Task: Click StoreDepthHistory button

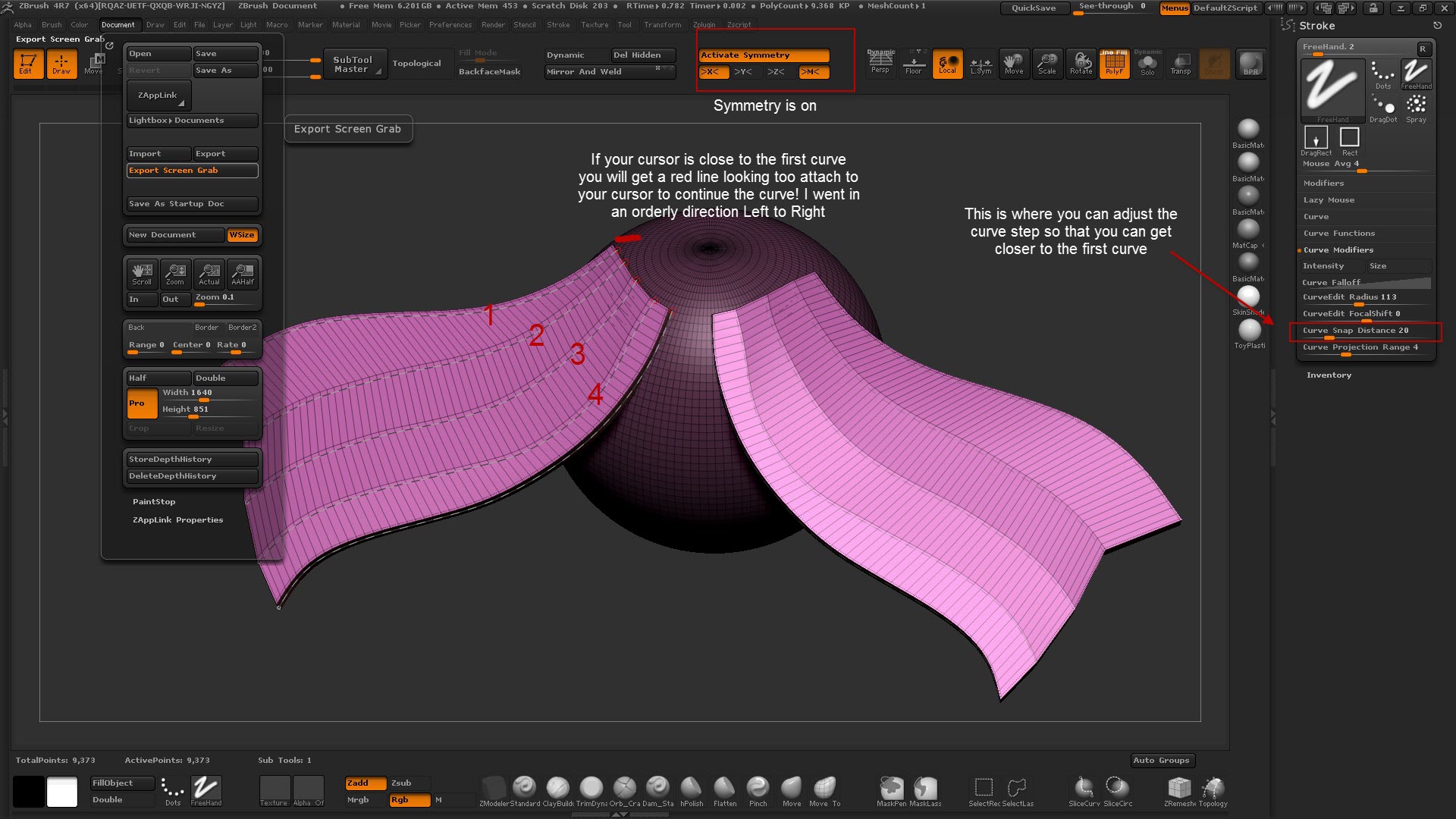Action: click(192, 460)
